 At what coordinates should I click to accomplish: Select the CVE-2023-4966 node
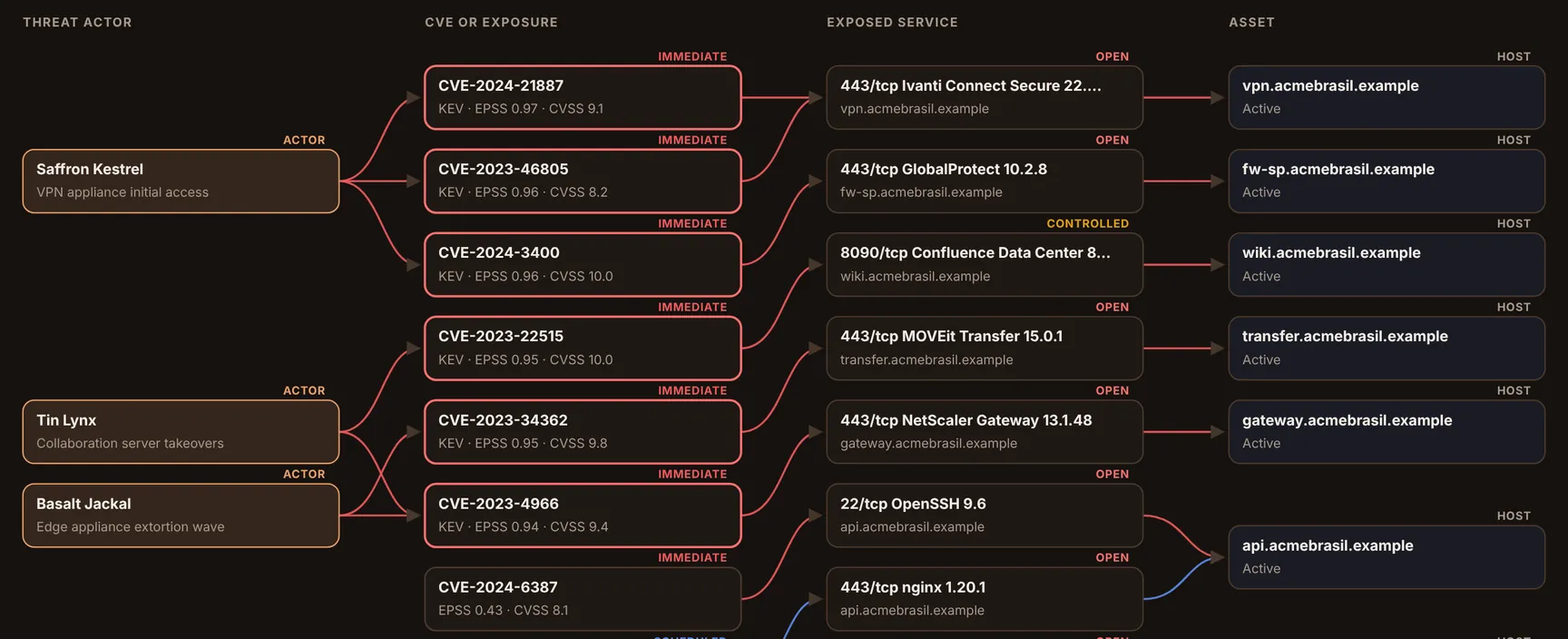pyautogui.click(x=583, y=516)
